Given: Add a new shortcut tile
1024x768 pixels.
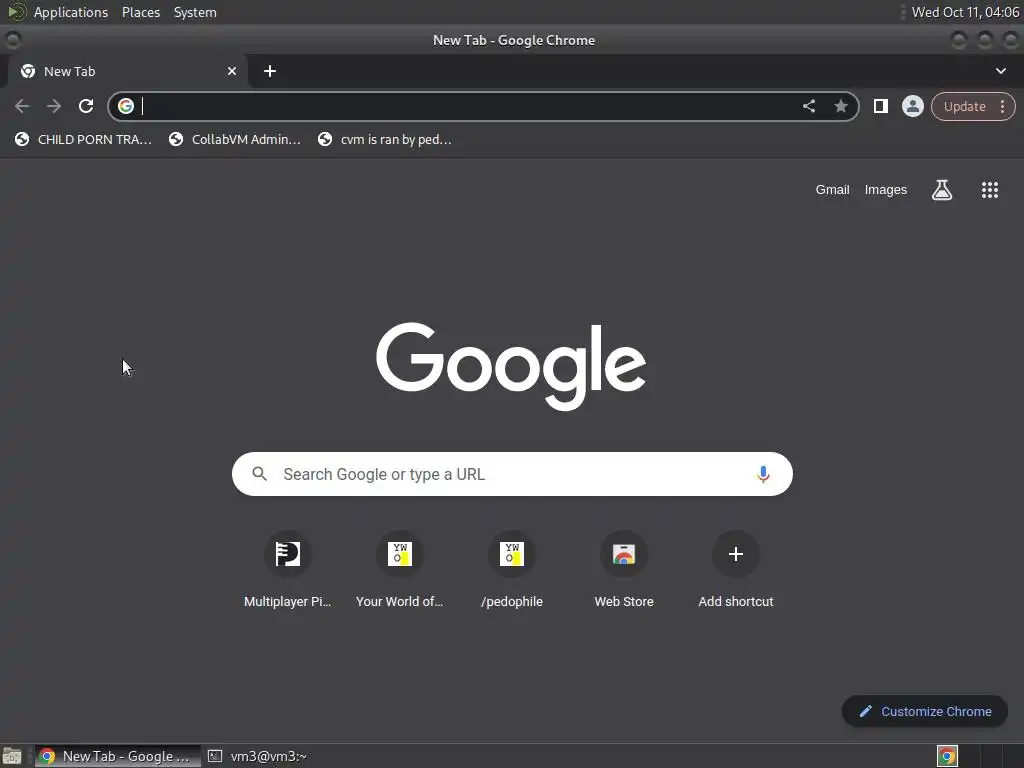Looking at the screenshot, I should tap(735, 570).
